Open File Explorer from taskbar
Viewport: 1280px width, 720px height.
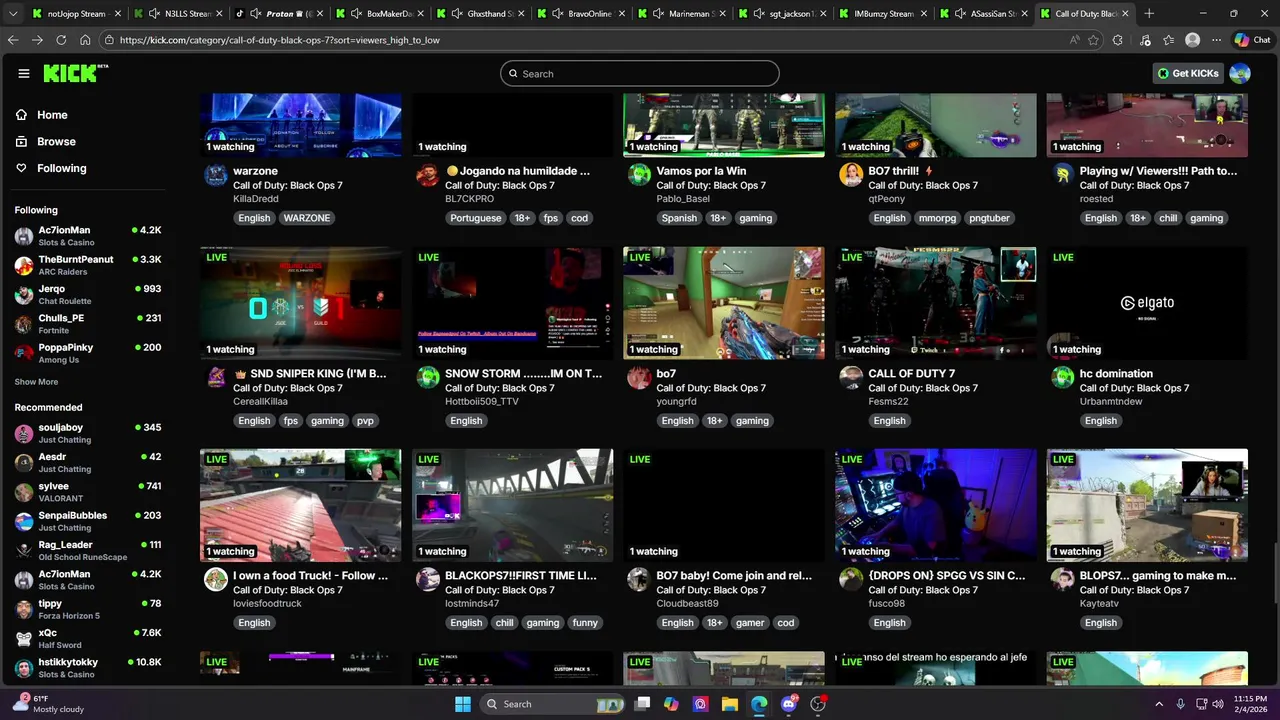[730, 704]
